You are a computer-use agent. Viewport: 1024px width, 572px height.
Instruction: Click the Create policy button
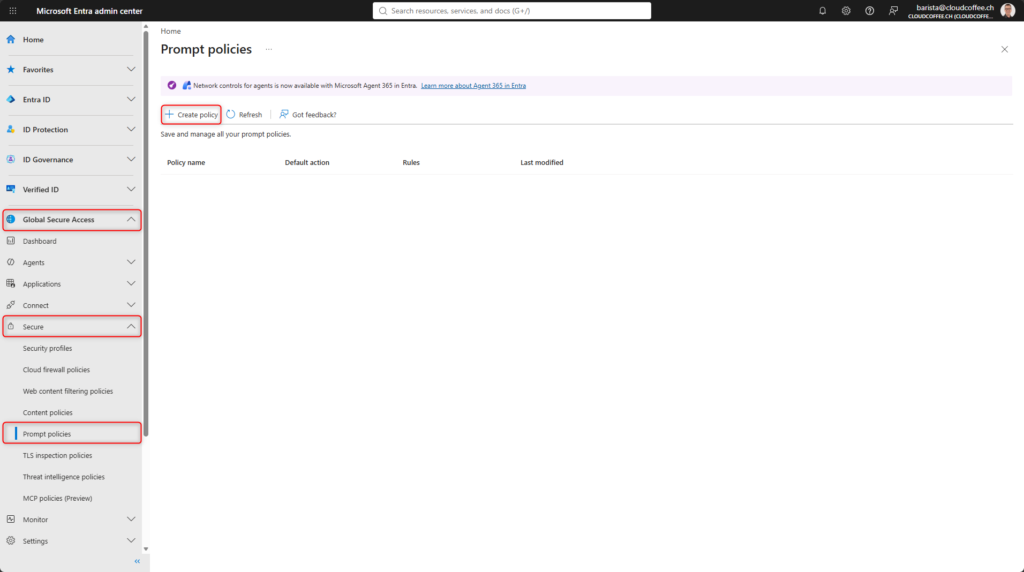coord(191,114)
